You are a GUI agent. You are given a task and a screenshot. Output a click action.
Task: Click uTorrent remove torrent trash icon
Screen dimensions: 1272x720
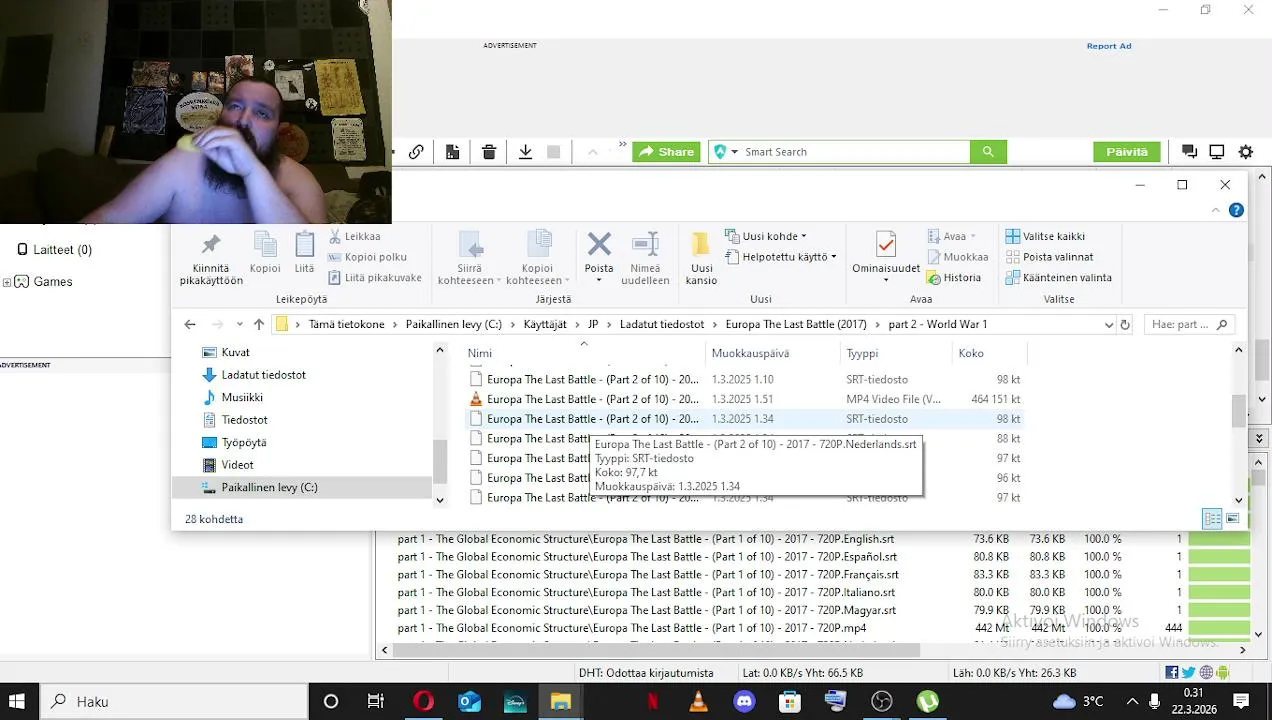tap(489, 152)
